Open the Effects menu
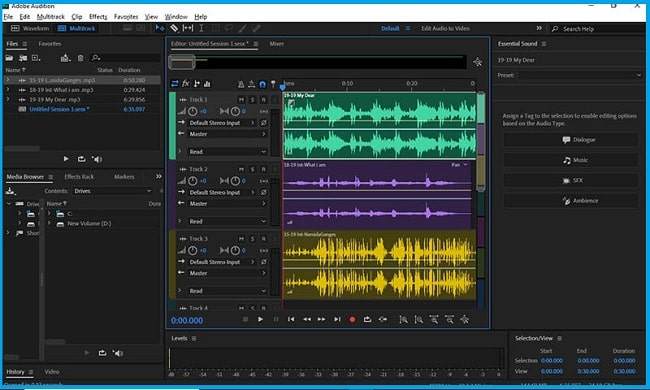This screenshot has height=390, width=650. coord(98,17)
